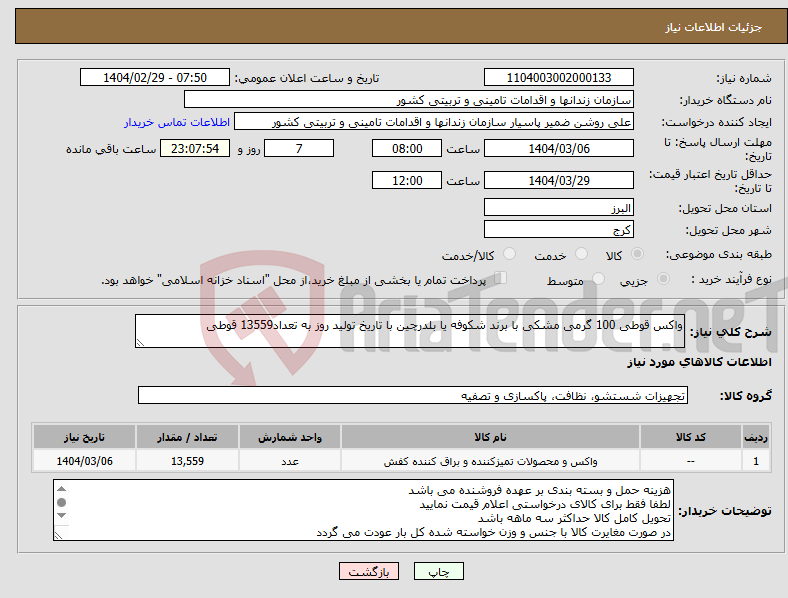Click the need date cell 1404/03/06

[x=84, y=460]
